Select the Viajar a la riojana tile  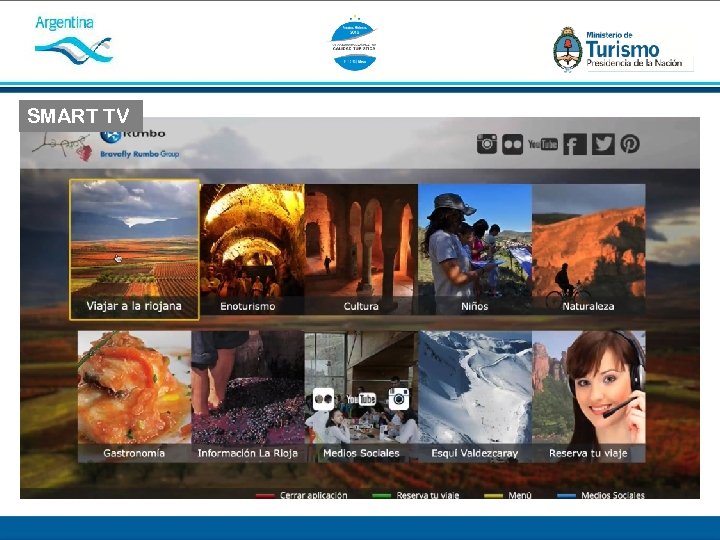tap(134, 250)
